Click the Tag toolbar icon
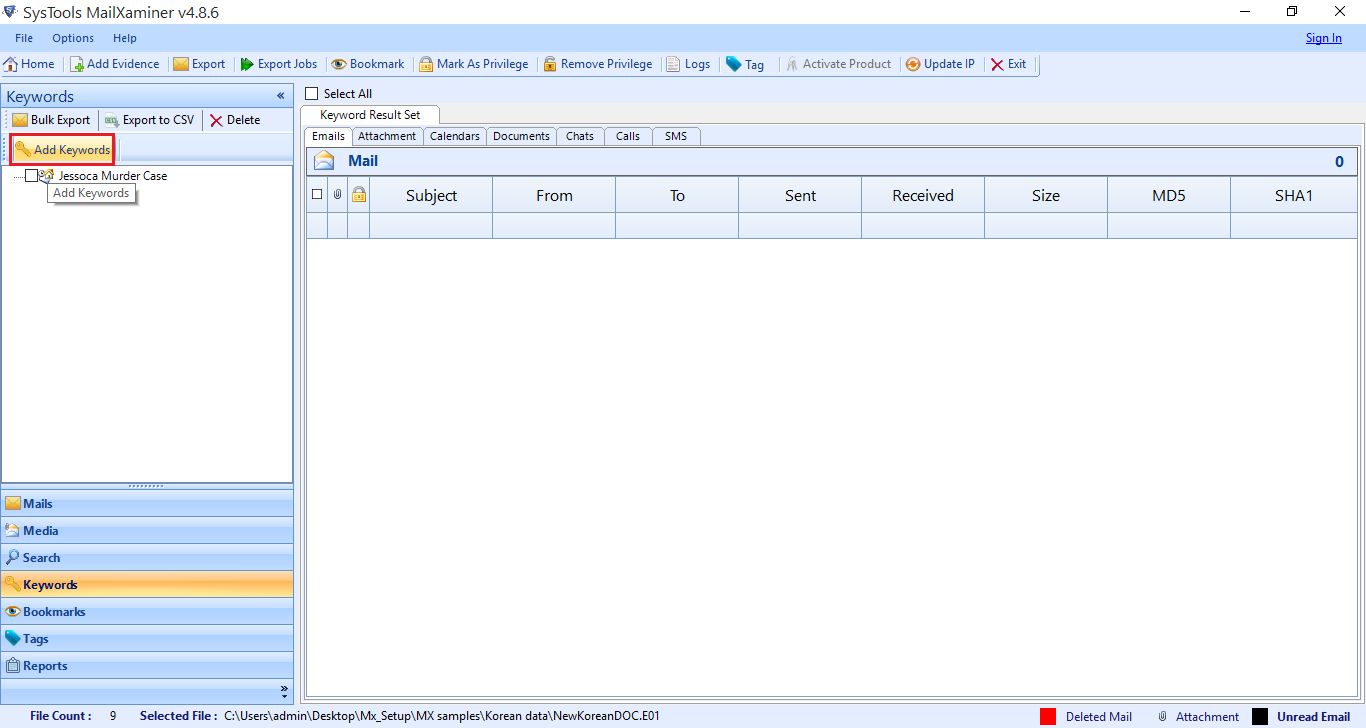This screenshot has width=1366, height=728. click(x=734, y=64)
